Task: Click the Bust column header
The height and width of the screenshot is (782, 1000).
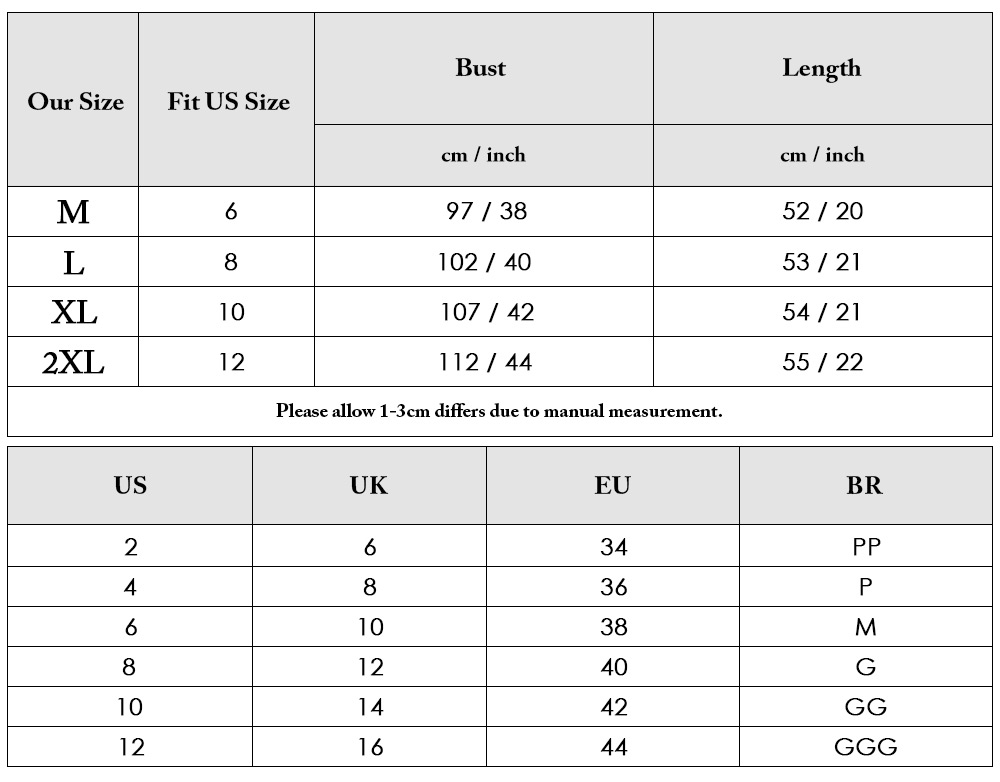Action: (x=483, y=69)
